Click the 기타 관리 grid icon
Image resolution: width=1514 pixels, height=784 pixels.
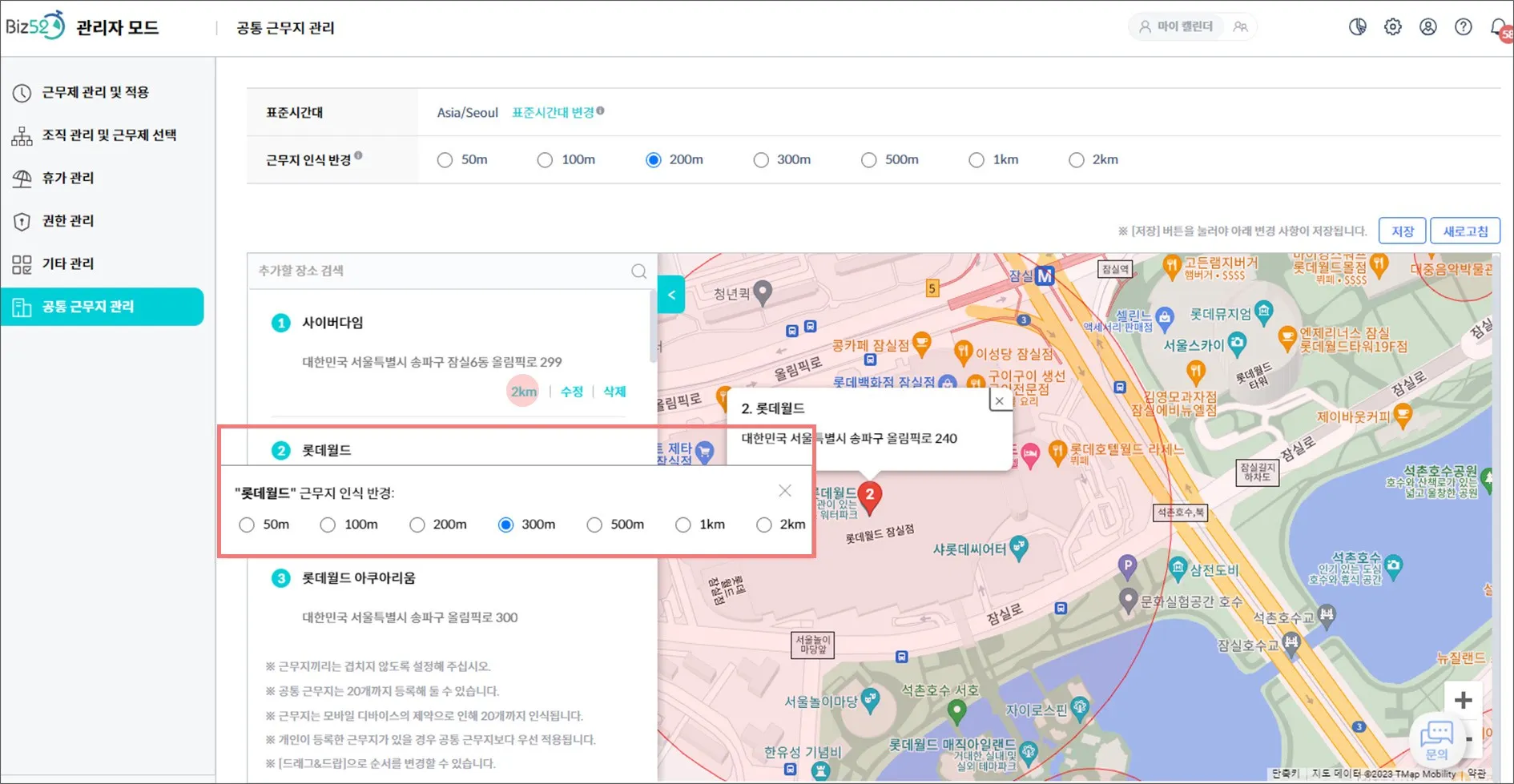pyautogui.click(x=22, y=264)
